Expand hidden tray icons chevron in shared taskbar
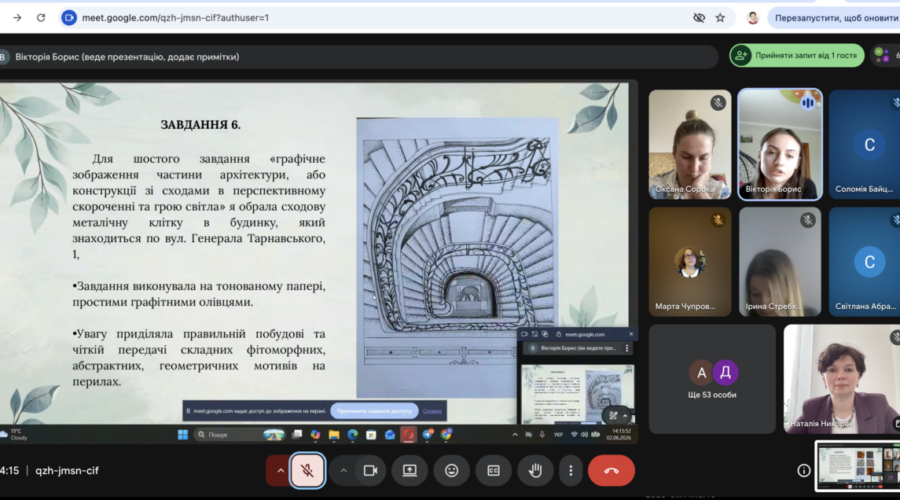900x500 pixels. [x=515, y=435]
